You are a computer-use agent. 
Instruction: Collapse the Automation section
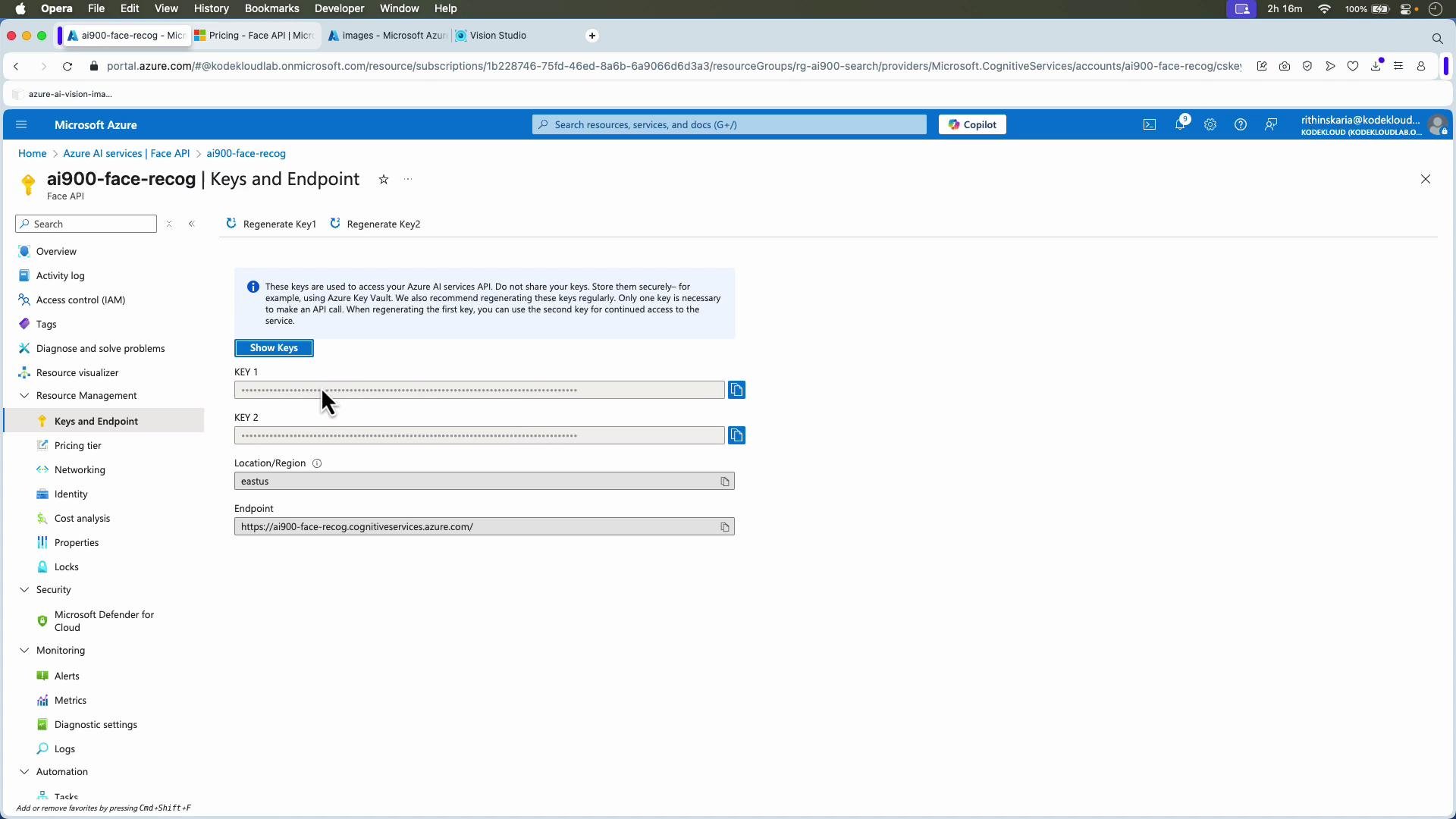[x=24, y=772]
